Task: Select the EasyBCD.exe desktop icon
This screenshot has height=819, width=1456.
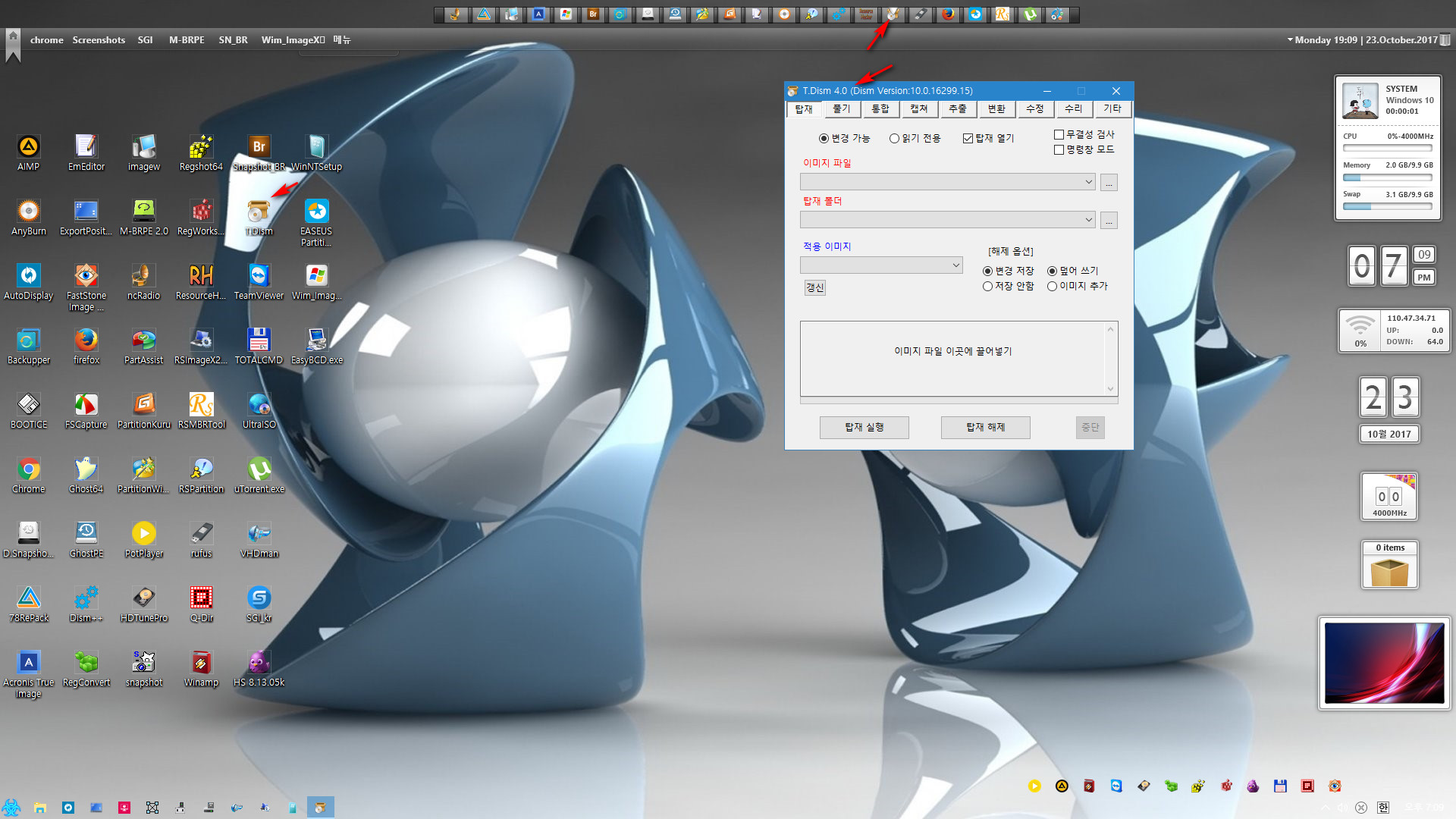Action: (316, 346)
